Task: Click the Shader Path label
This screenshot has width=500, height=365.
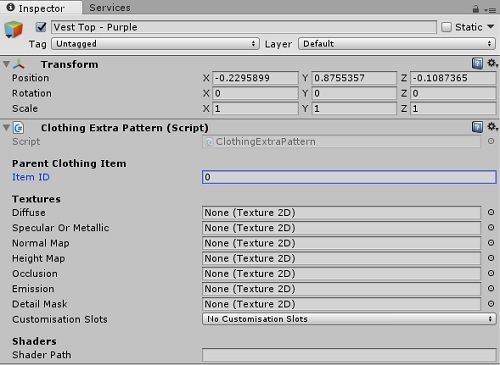Action: pyautogui.click(x=42, y=355)
